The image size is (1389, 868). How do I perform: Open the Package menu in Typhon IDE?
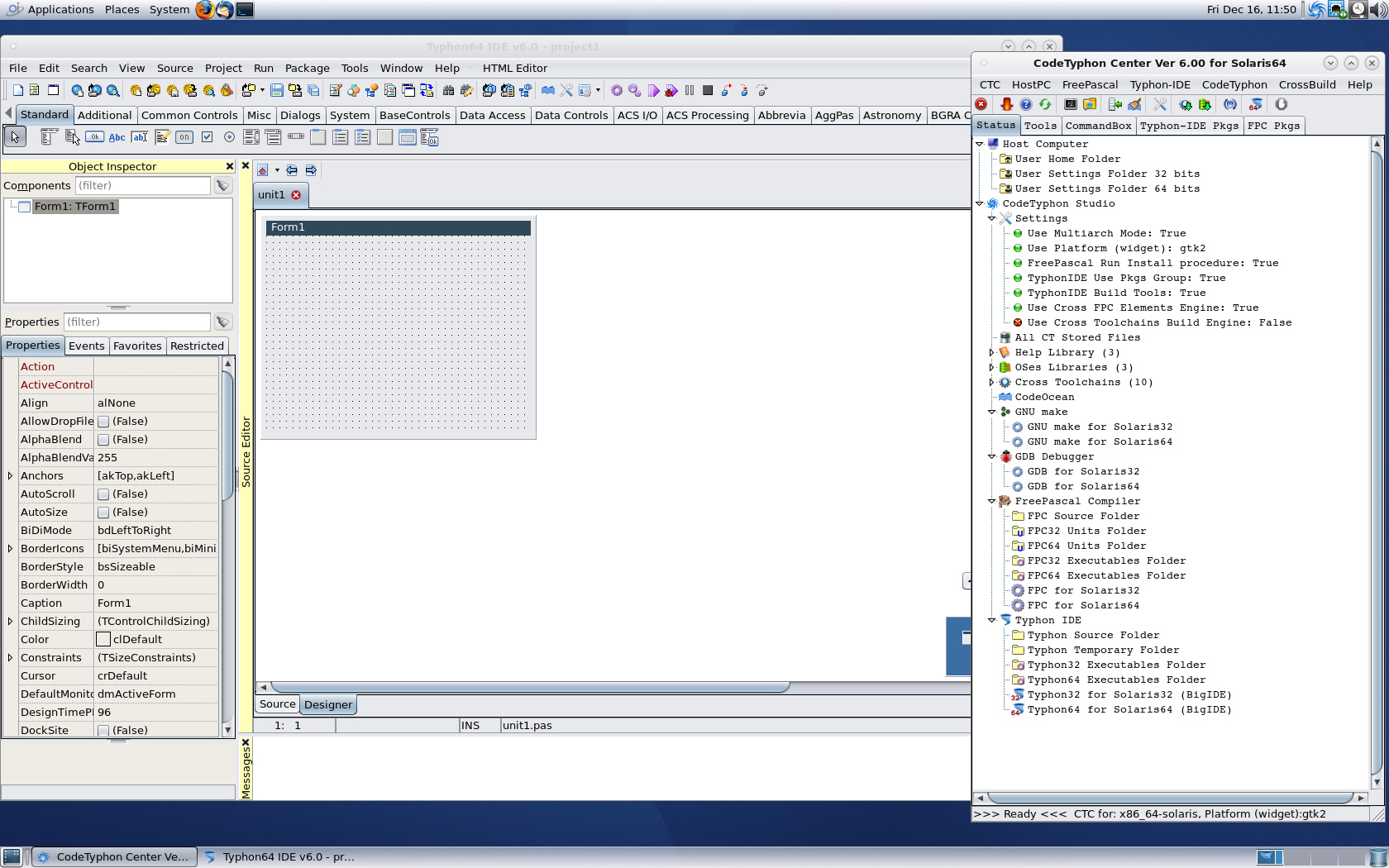[307, 69]
